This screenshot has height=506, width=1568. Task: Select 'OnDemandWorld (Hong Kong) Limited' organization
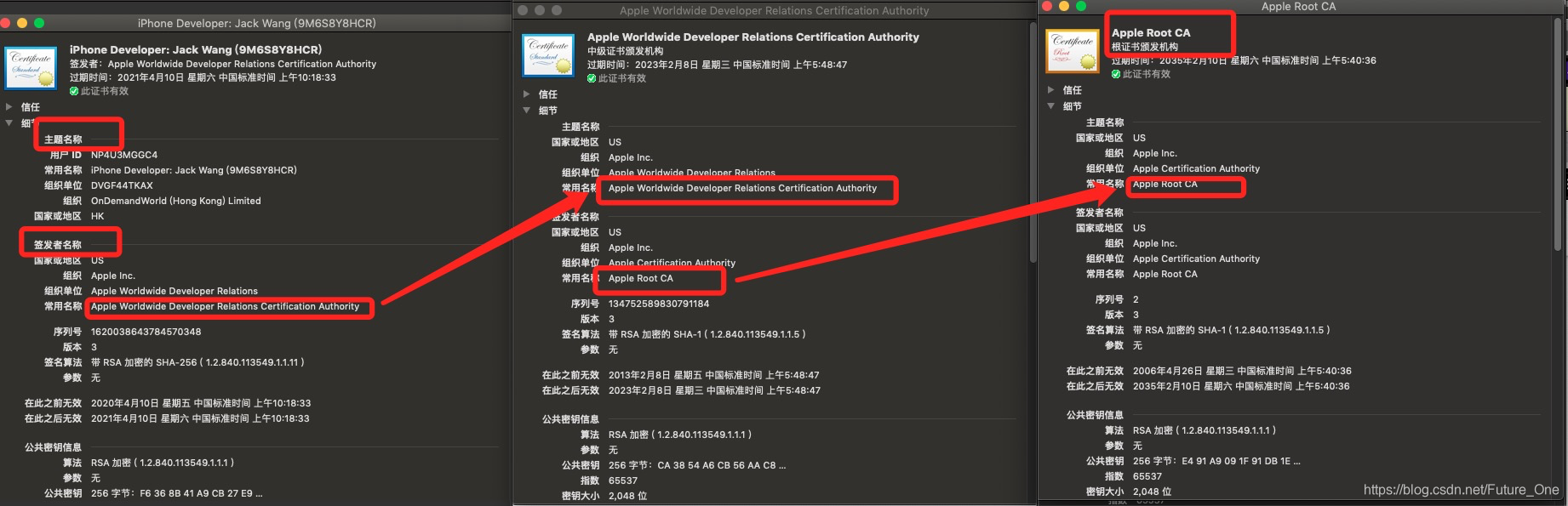coord(176,201)
